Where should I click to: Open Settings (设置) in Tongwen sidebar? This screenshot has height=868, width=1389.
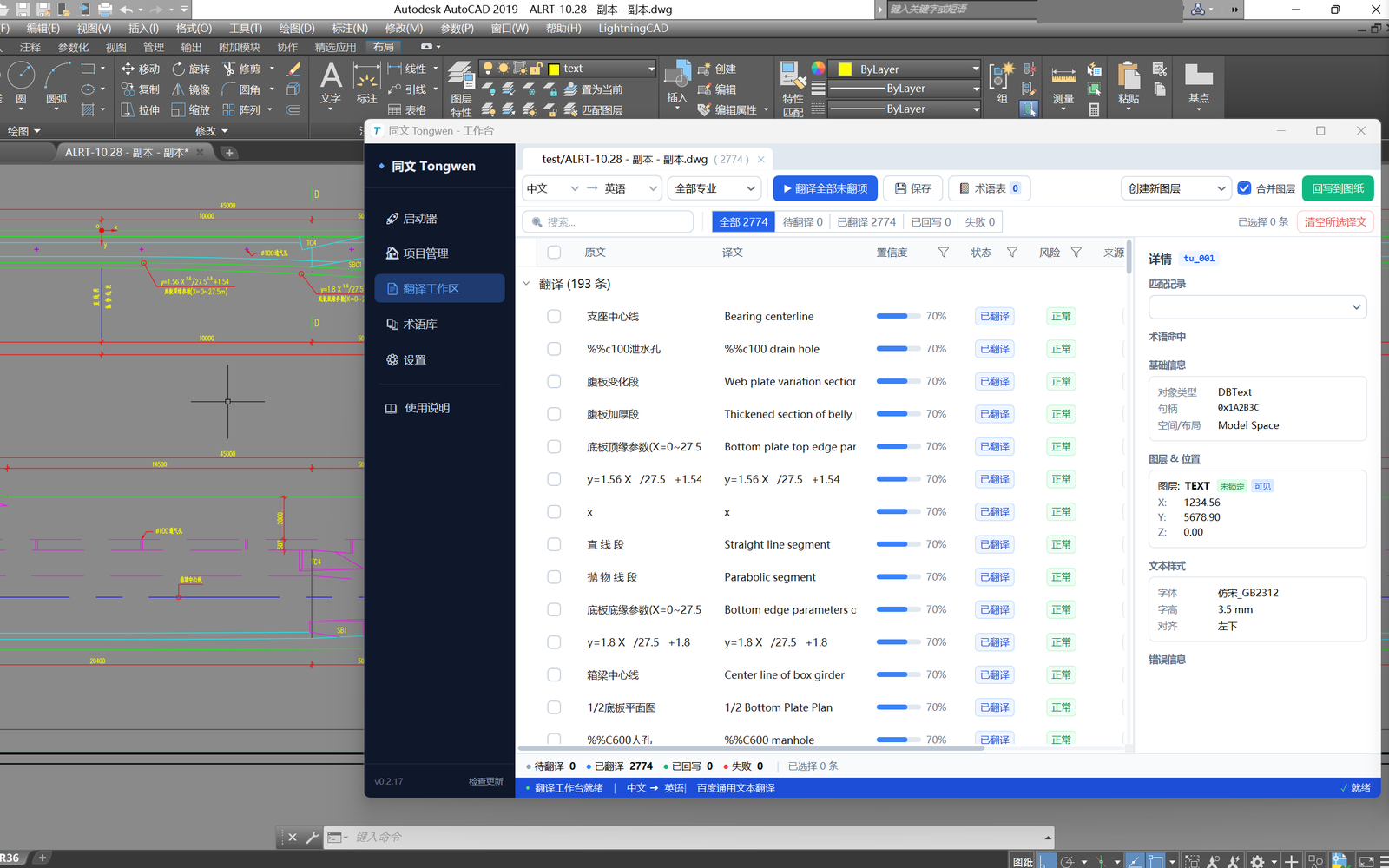coord(439,359)
